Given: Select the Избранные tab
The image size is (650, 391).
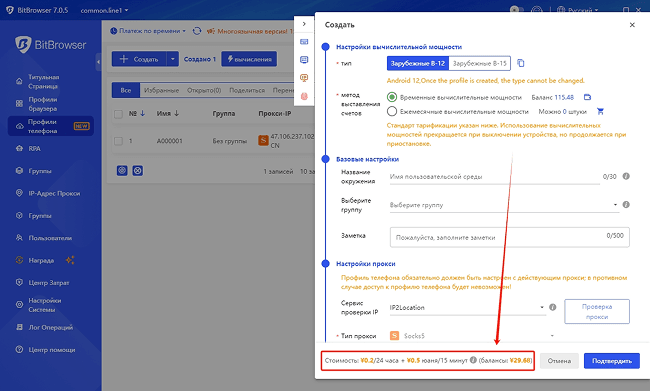Looking at the screenshot, I should (x=161, y=90).
